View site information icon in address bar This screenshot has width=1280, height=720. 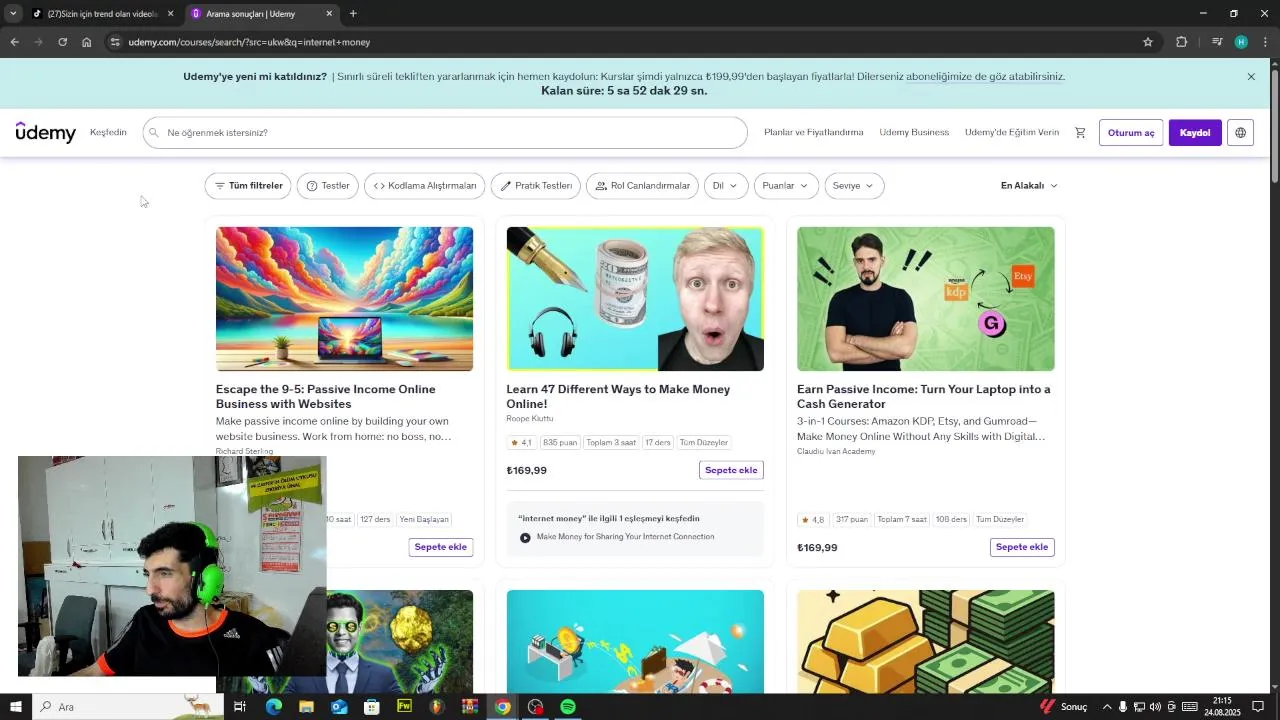point(115,42)
